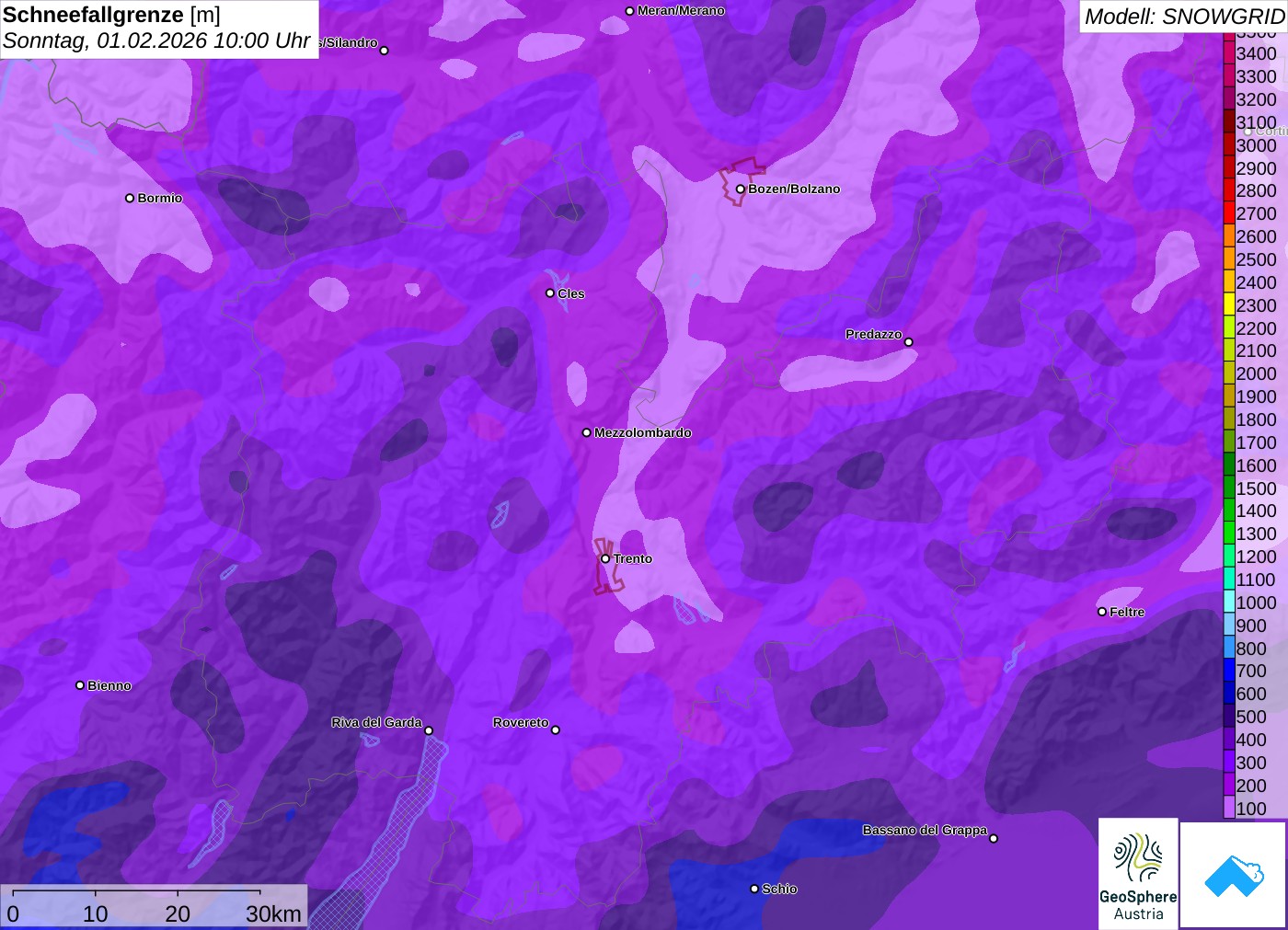1288x930 pixels.
Task: Click the "Modell: SNOWGRID" label
Action: pos(1185,17)
